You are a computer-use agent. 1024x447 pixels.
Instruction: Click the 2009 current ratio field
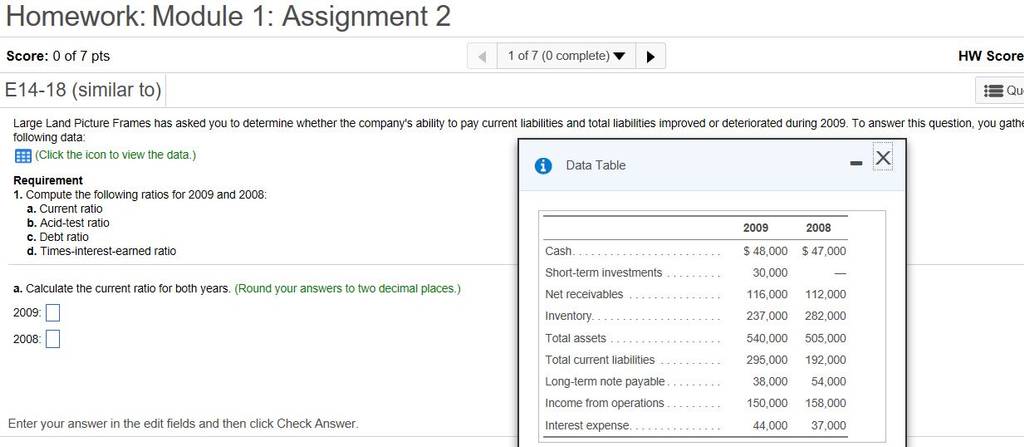click(x=53, y=313)
